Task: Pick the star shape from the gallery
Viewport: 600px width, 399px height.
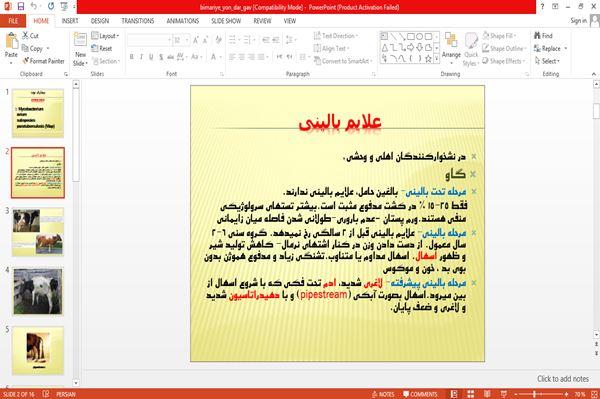Action: point(429,59)
